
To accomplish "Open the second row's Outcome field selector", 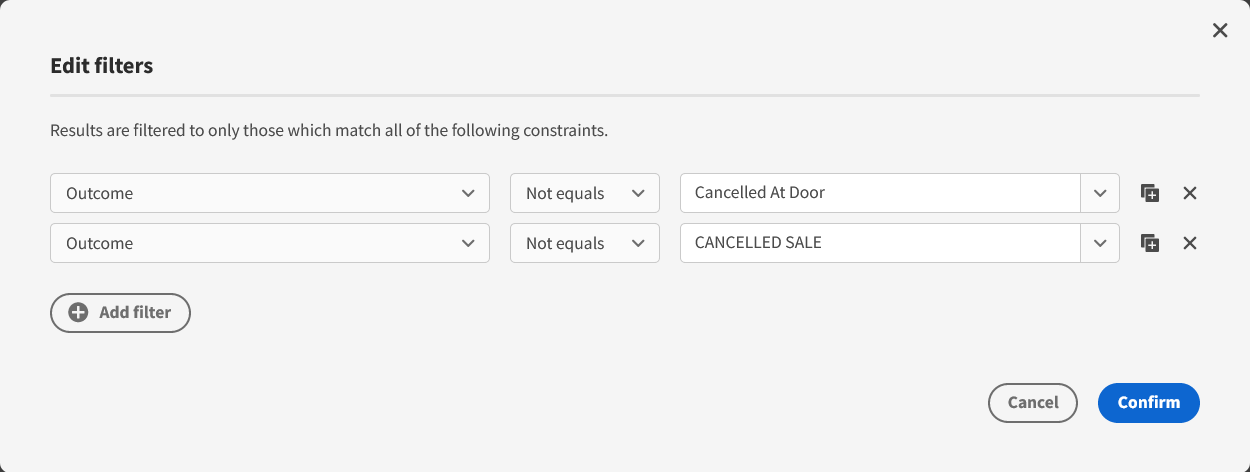I will (x=269, y=243).
